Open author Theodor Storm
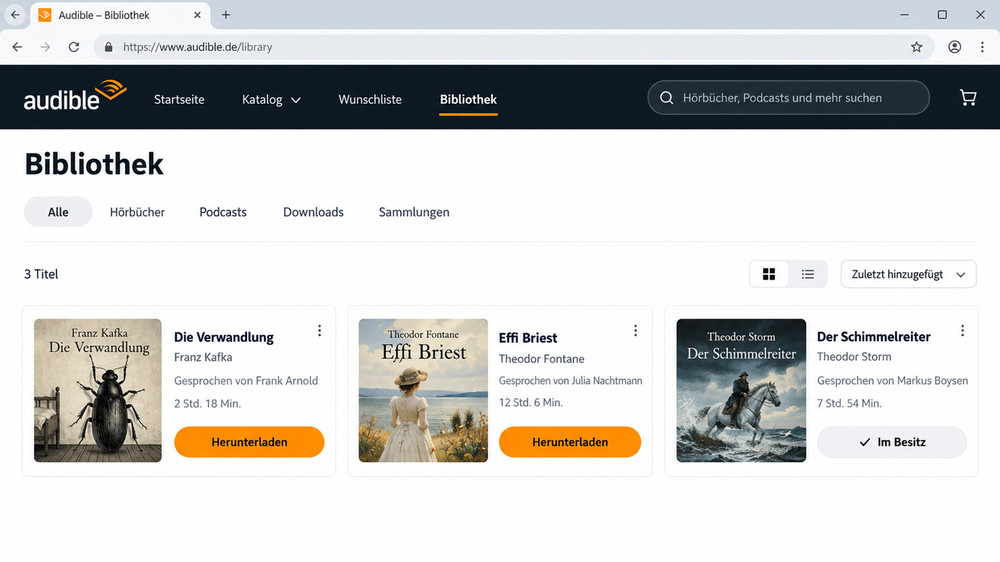The height and width of the screenshot is (562, 1000). pos(854,357)
